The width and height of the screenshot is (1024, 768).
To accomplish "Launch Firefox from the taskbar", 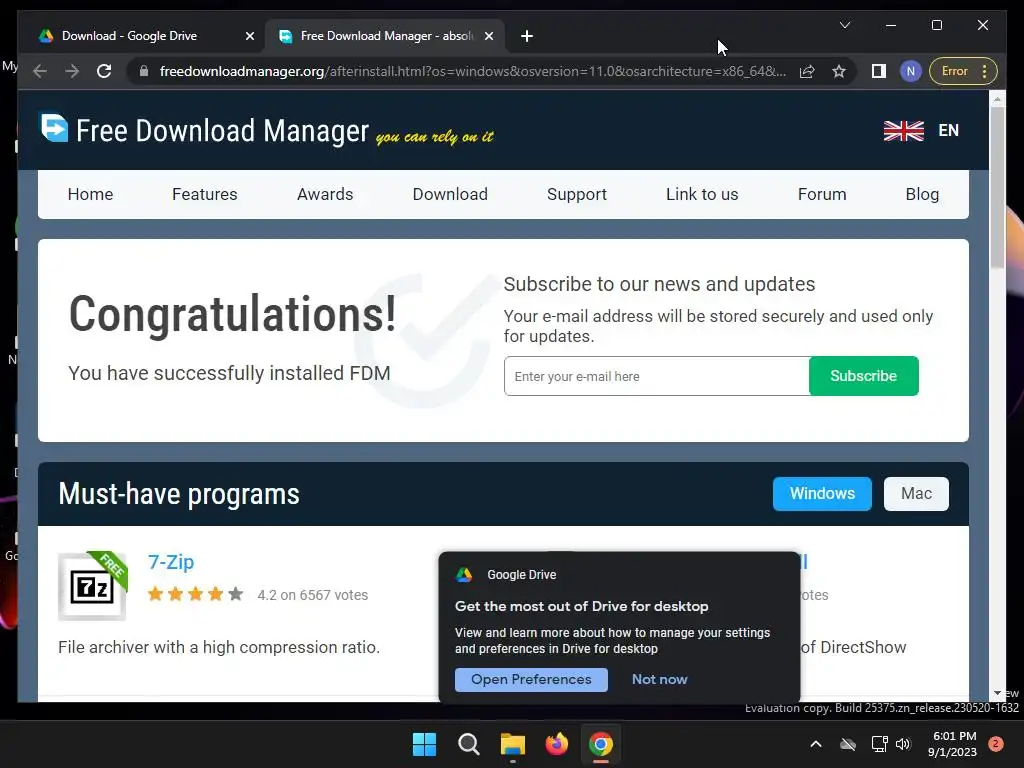I will [x=556, y=744].
